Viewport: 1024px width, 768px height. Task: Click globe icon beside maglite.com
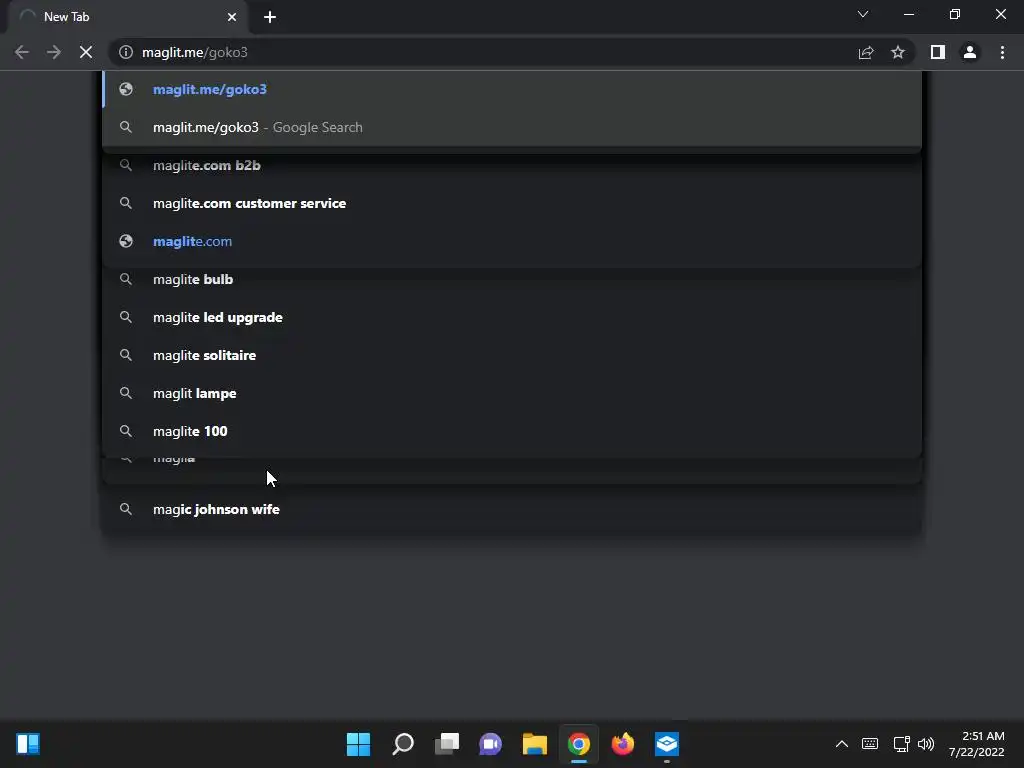click(126, 241)
